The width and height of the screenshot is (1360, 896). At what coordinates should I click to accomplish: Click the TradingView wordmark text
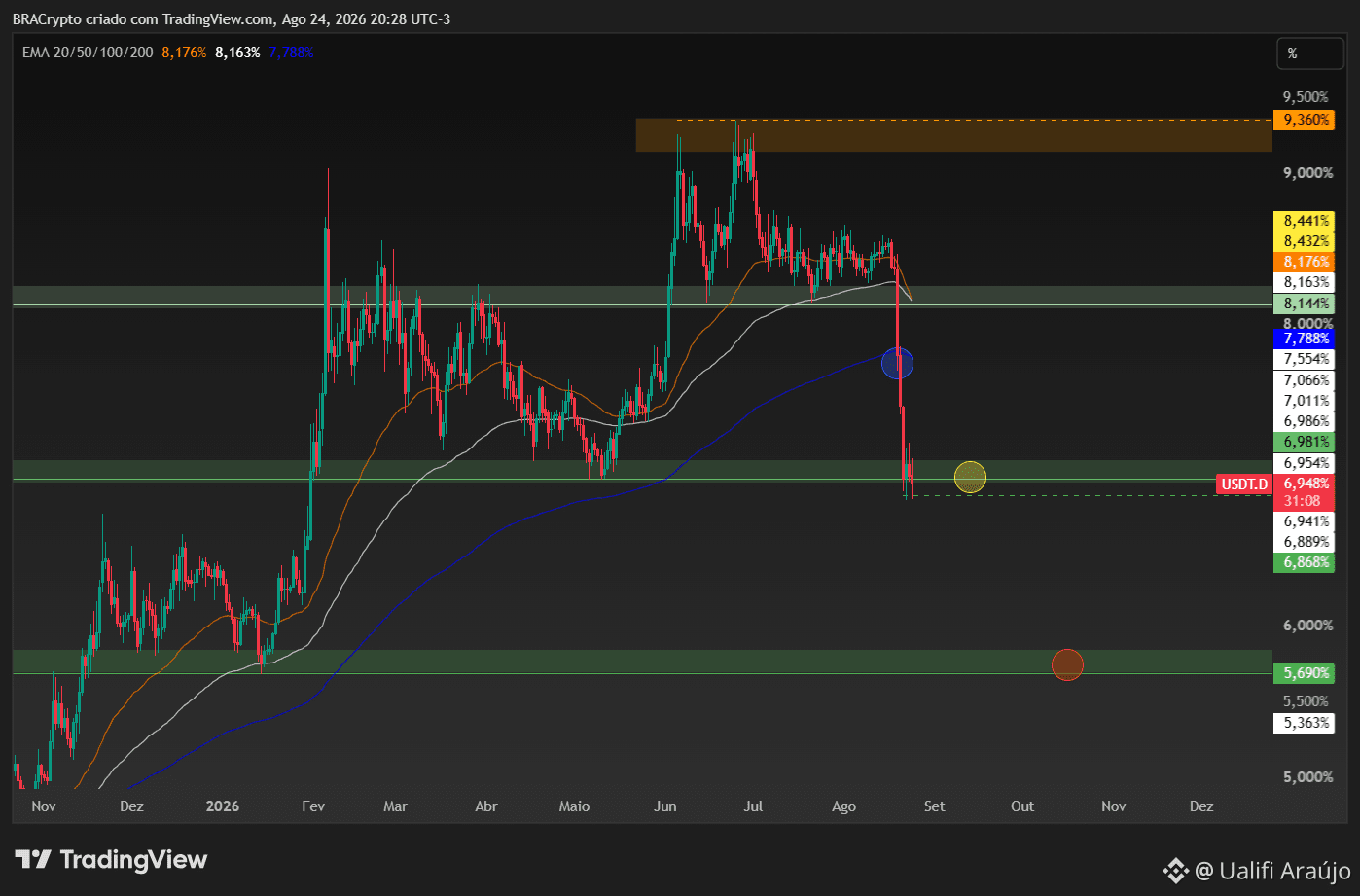click(x=134, y=860)
